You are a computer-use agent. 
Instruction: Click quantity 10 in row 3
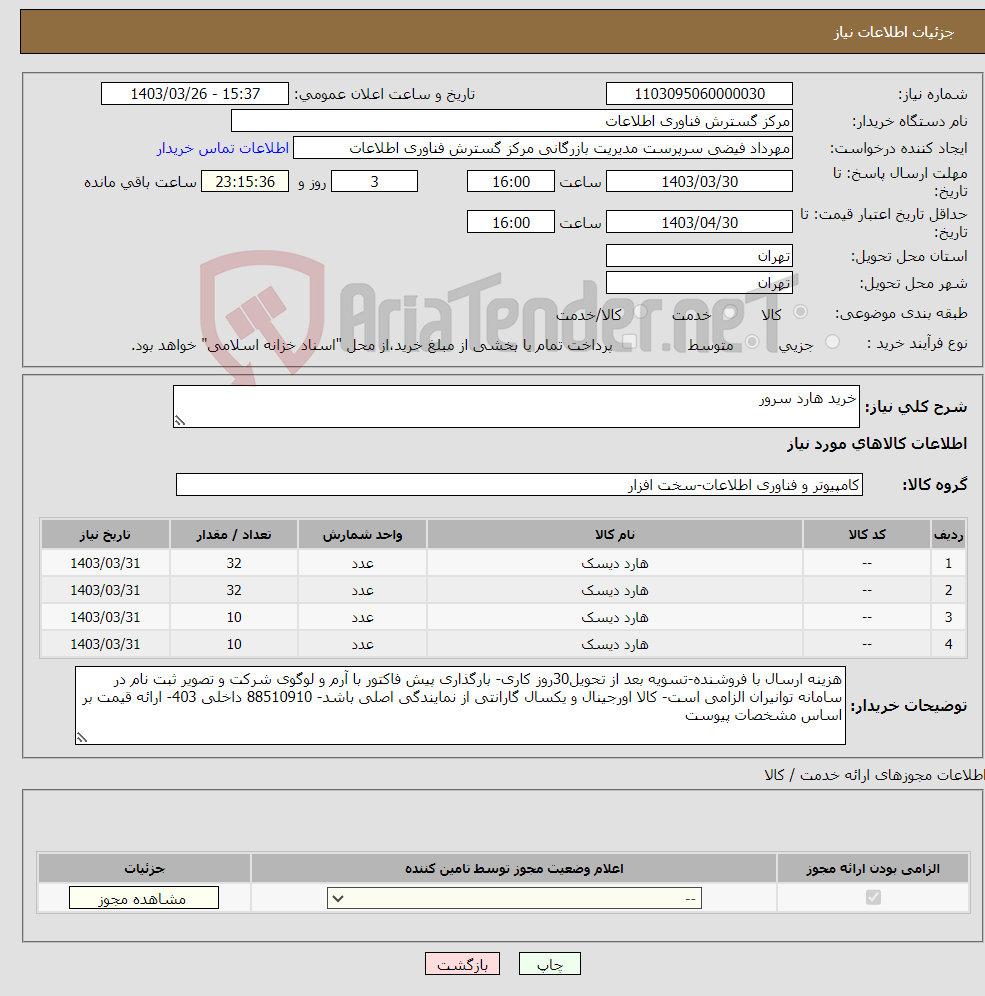tap(234, 617)
